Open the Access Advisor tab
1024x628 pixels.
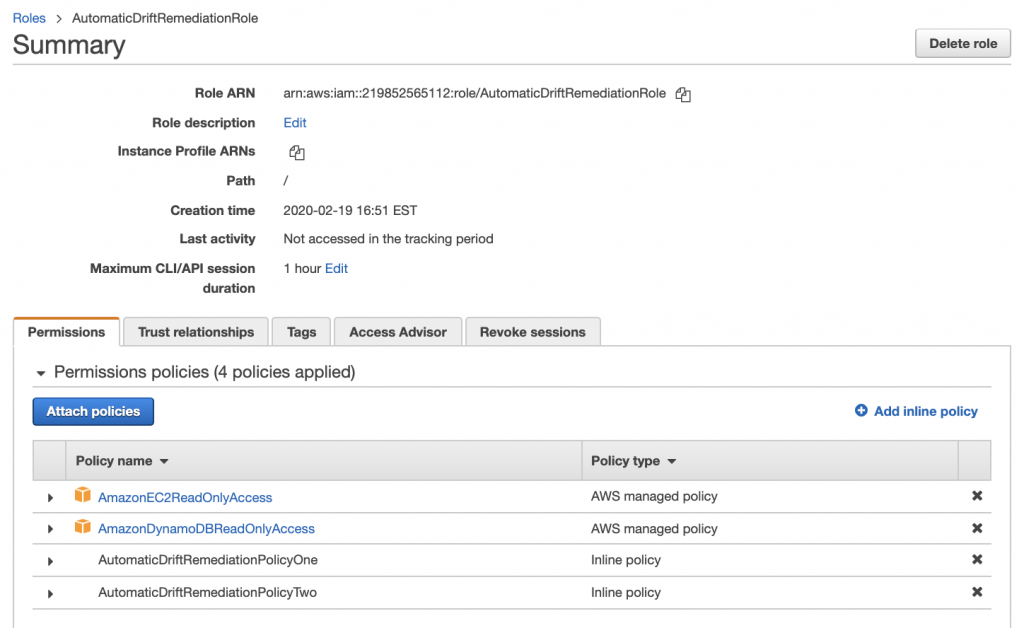pyautogui.click(x=397, y=331)
